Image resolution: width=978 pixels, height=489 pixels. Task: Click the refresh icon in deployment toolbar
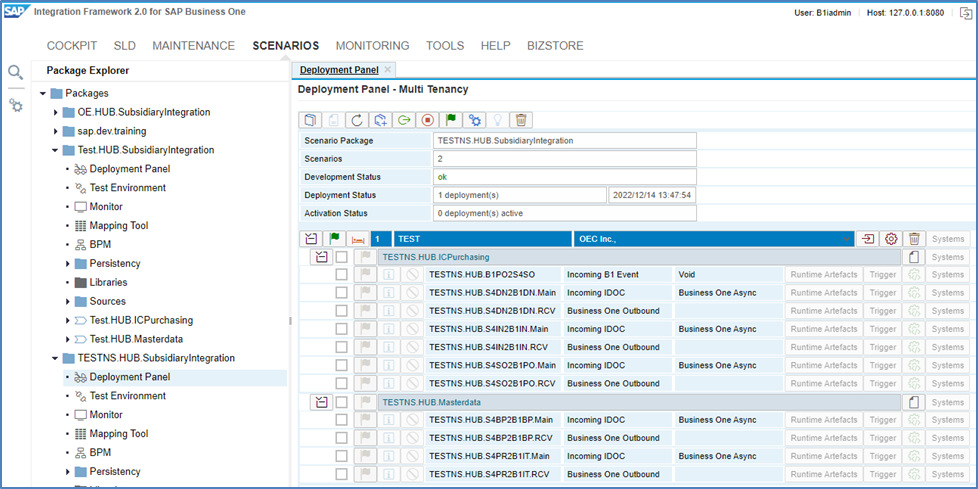point(358,120)
